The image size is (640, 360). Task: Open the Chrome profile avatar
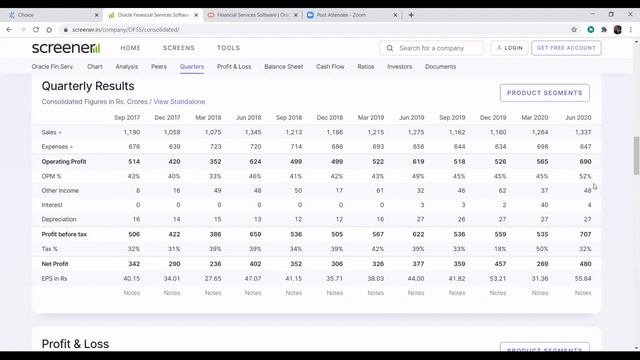click(x=618, y=29)
